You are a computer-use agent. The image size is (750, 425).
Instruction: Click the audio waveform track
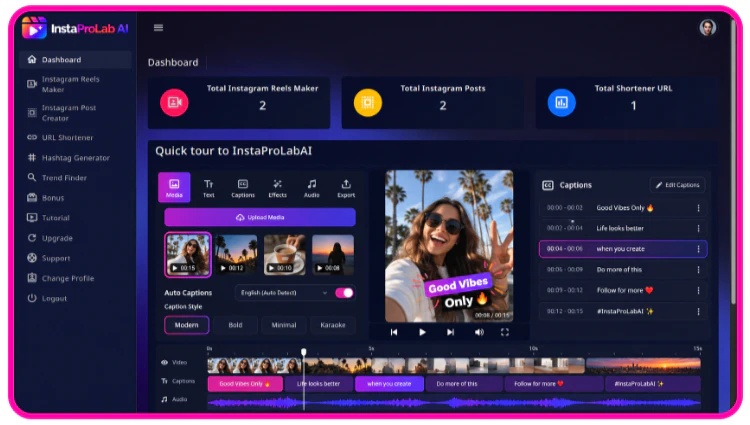click(454, 403)
